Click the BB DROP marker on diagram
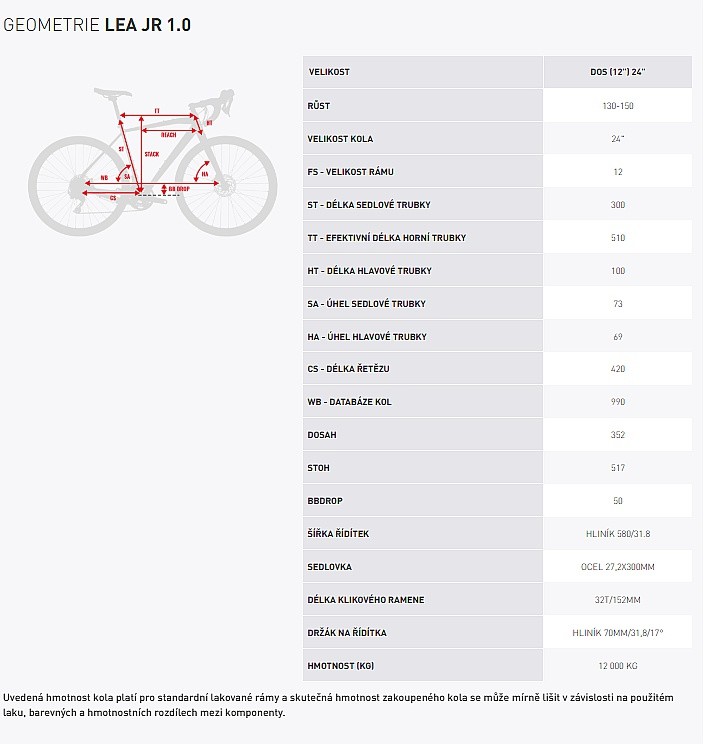 (x=178, y=187)
